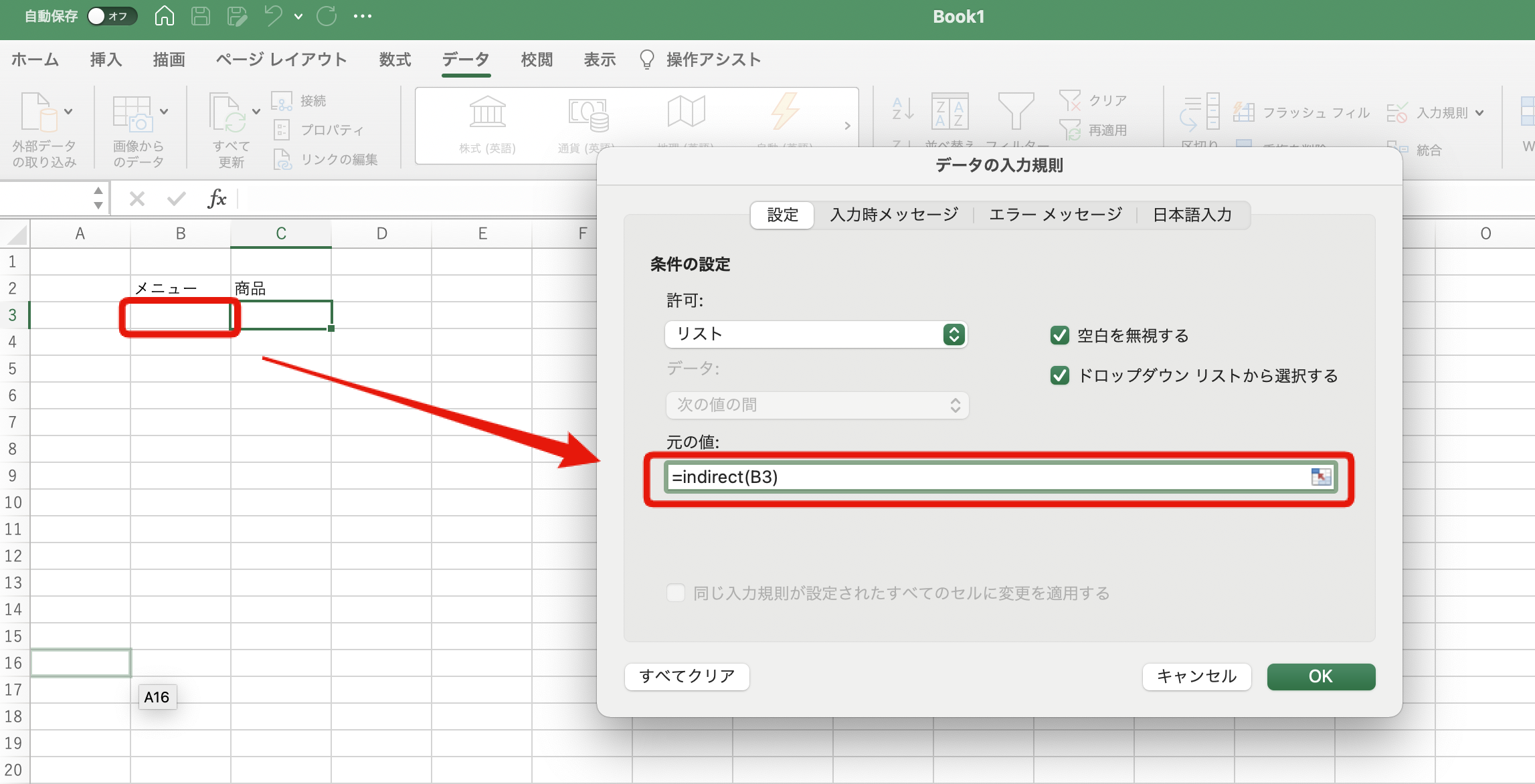The image size is (1535, 784).
Task: Switch to the エラー メッセージ tab
Action: [1055, 215]
